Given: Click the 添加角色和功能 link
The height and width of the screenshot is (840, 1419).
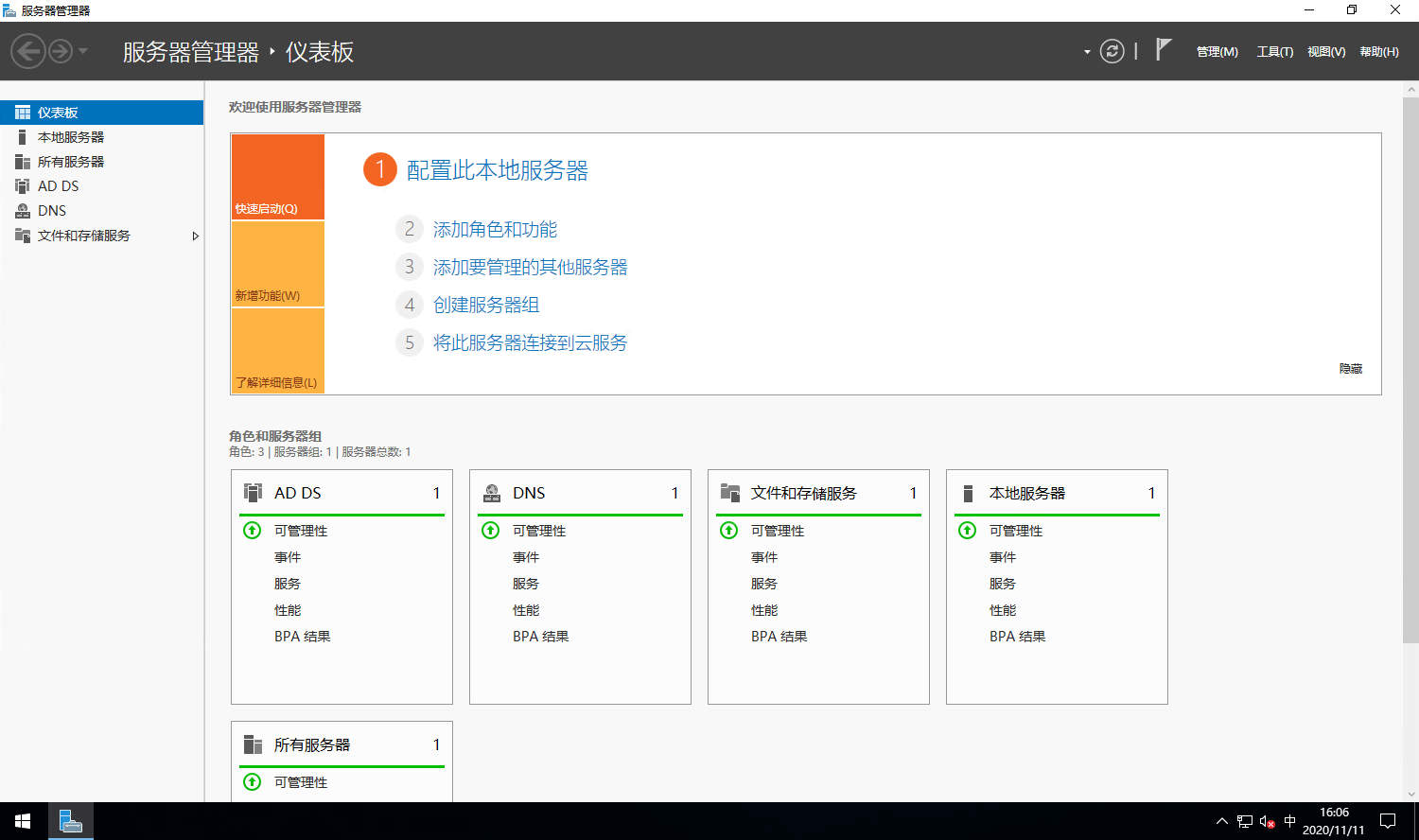Looking at the screenshot, I should (495, 229).
